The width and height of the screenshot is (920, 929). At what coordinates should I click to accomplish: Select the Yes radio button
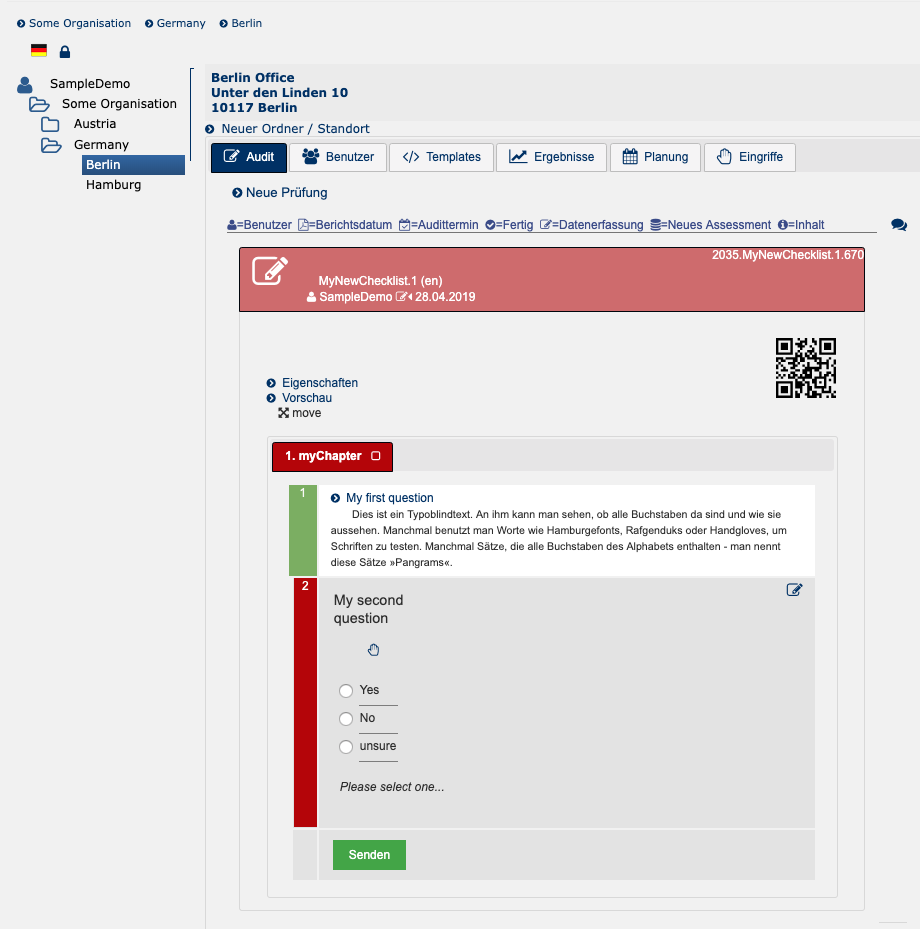click(346, 691)
